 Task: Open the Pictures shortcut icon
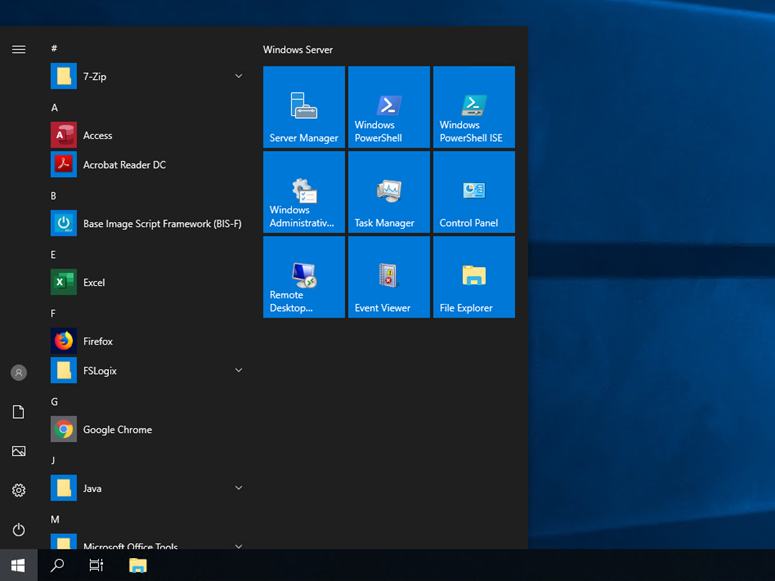pos(19,451)
